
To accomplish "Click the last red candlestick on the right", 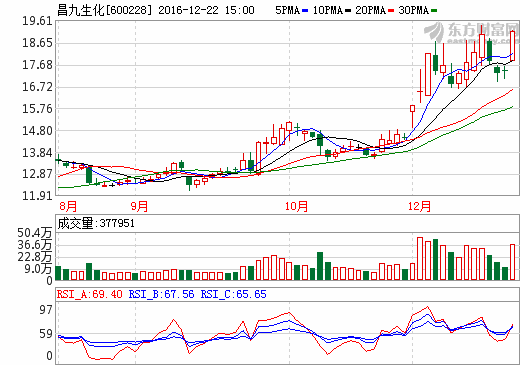I will (x=513, y=46).
